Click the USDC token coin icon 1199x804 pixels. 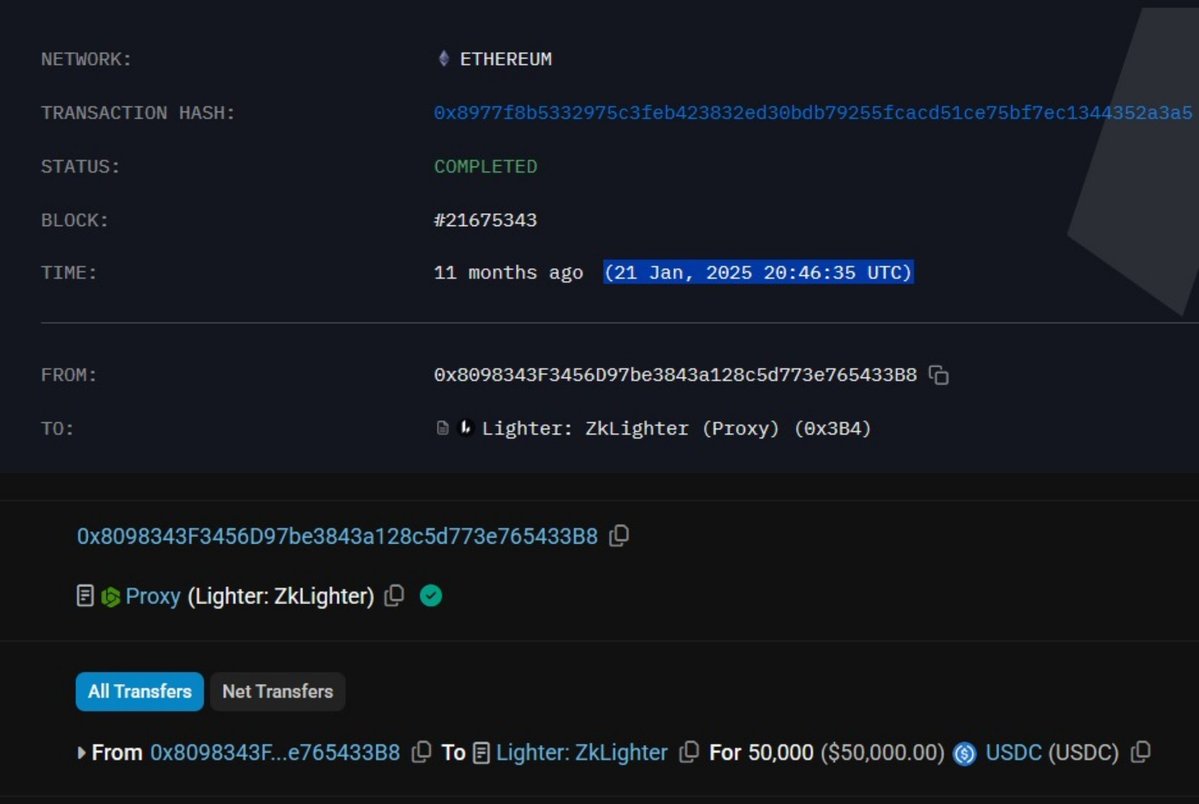pyautogui.click(x=964, y=754)
